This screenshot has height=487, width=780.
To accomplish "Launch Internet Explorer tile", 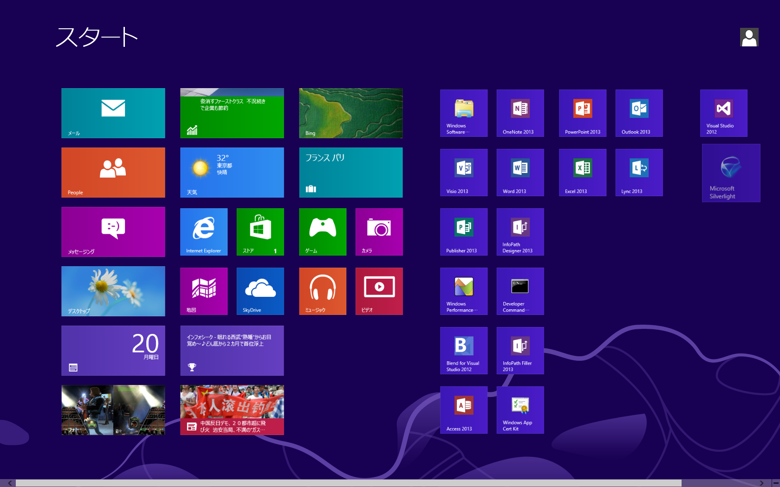I will click(204, 232).
